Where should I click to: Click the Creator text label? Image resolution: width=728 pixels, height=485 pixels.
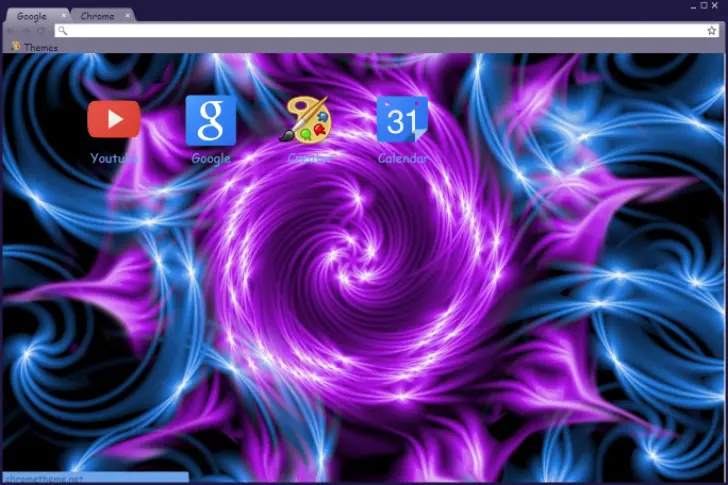point(308,158)
